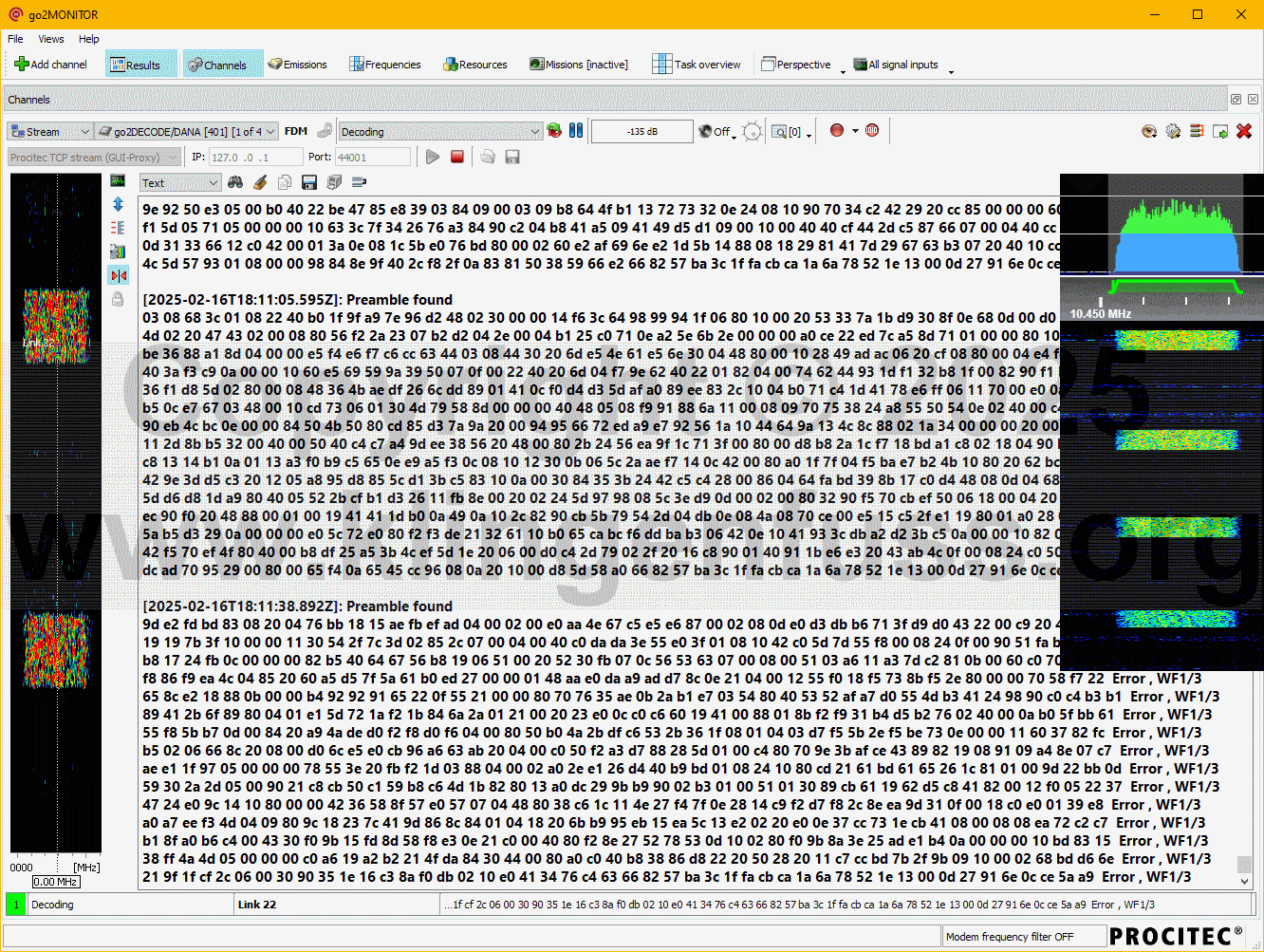Save decoded text with the floppy disk icon
Viewport: 1264px width, 952px height.
pos(309,182)
